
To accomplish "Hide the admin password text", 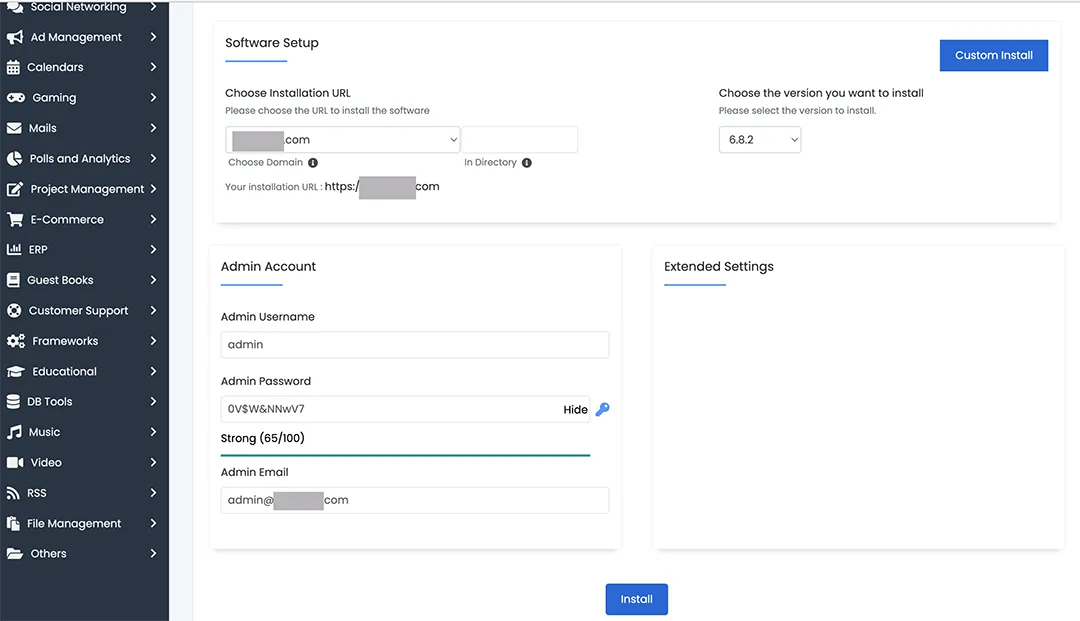I will pyautogui.click(x=575, y=410).
